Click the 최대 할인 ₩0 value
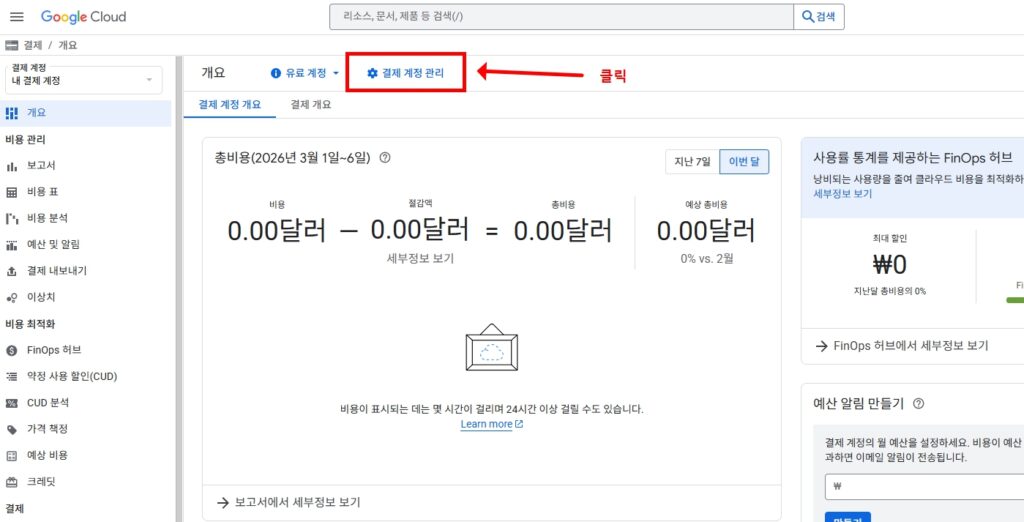This screenshot has width=1024, height=522. (889, 265)
